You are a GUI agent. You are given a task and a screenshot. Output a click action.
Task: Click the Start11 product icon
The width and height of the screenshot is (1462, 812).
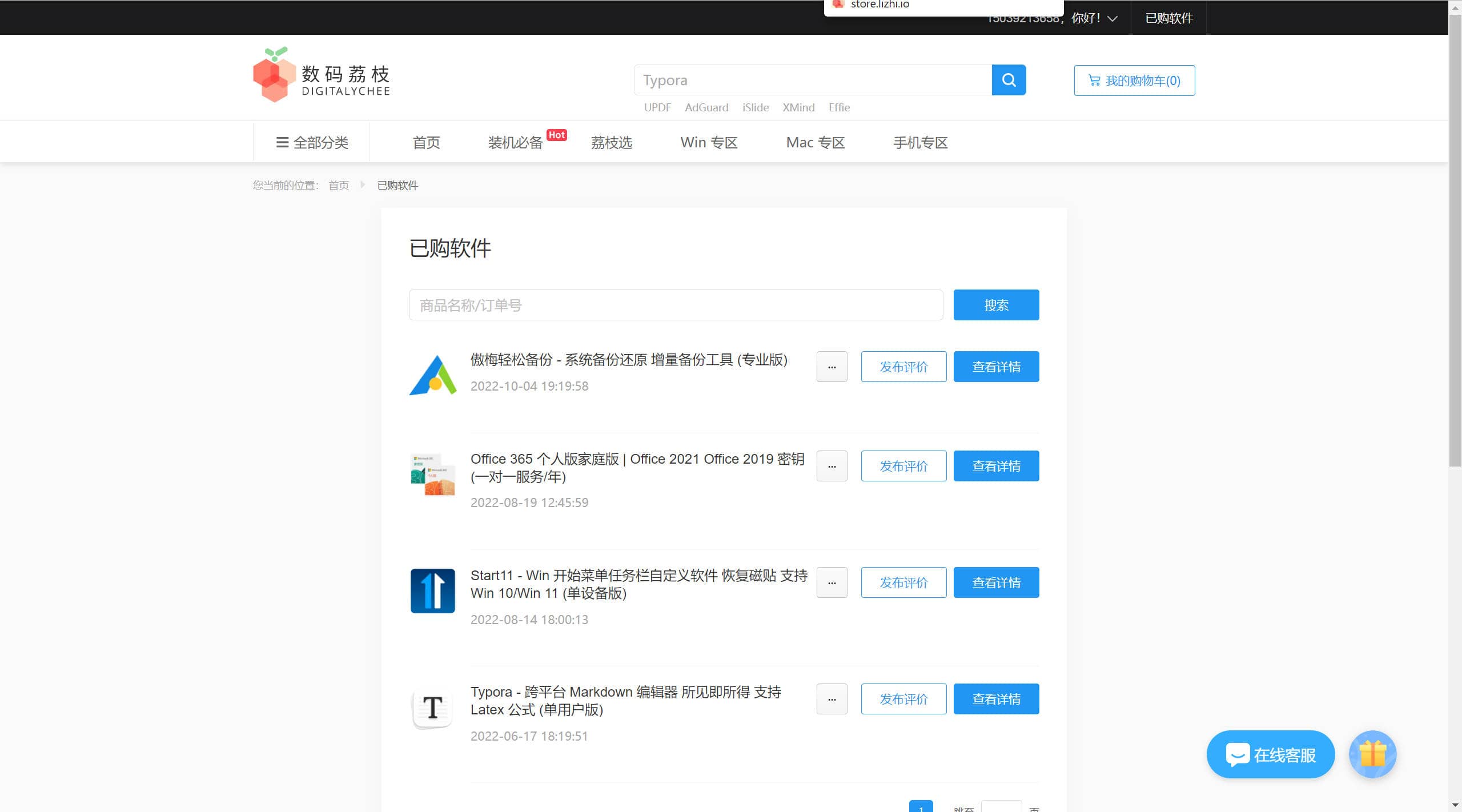point(433,591)
